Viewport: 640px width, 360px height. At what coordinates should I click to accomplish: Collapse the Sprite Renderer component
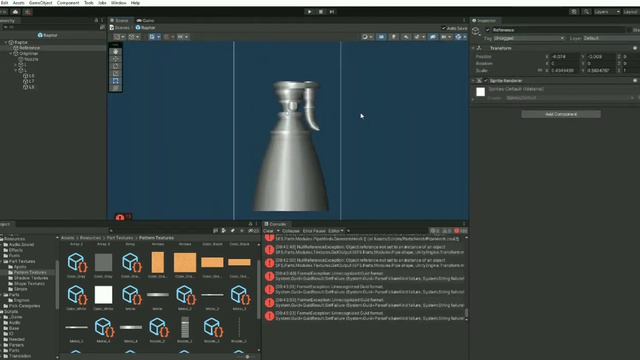point(473,81)
